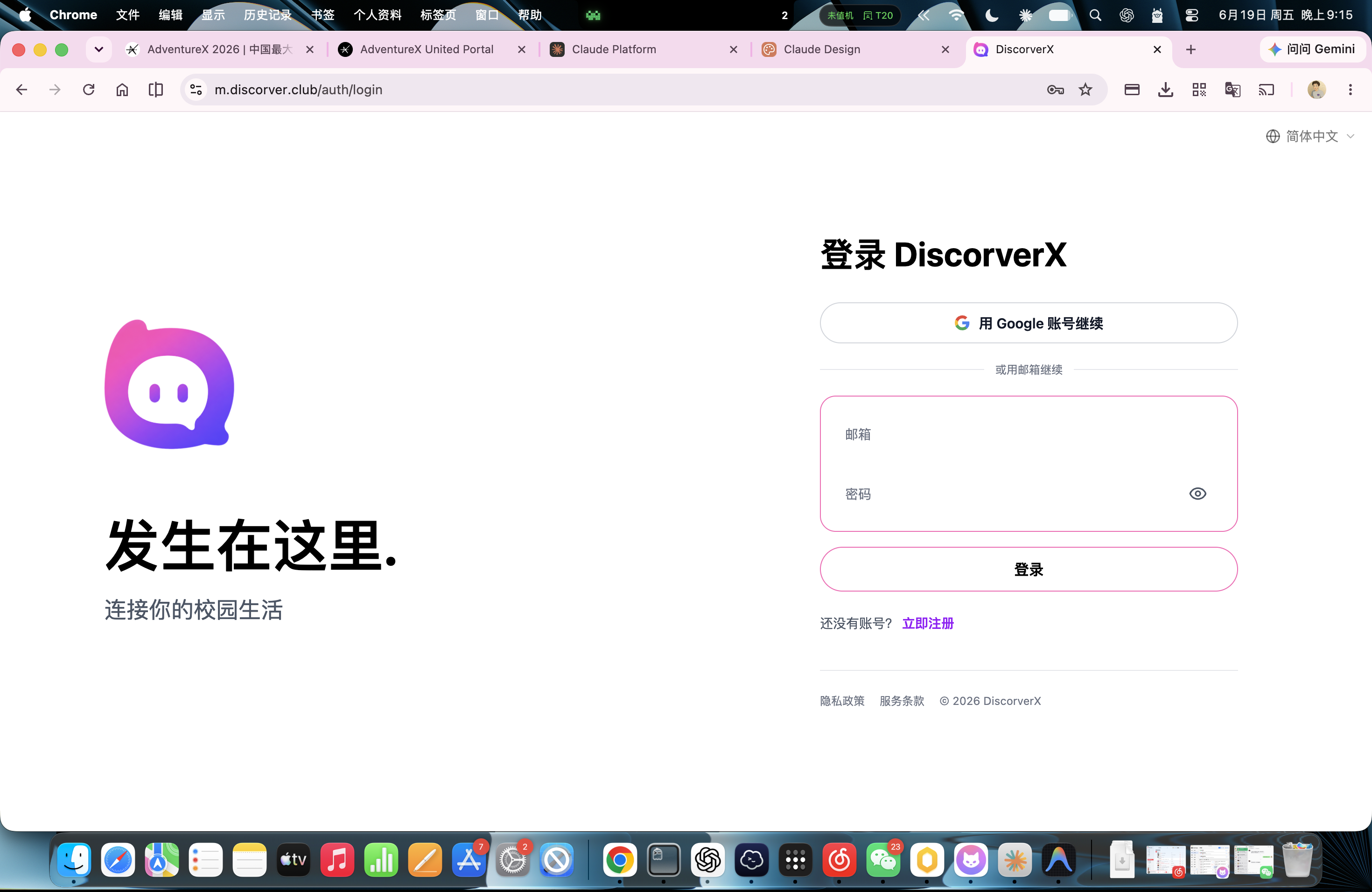Open the 隐私政策 link
Viewport: 1372px width, 892px height.
[x=842, y=701]
